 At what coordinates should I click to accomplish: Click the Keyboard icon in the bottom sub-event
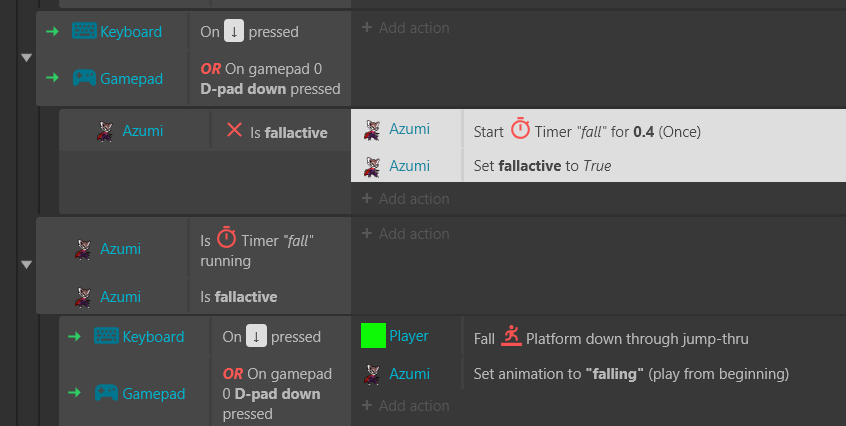[106, 336]
